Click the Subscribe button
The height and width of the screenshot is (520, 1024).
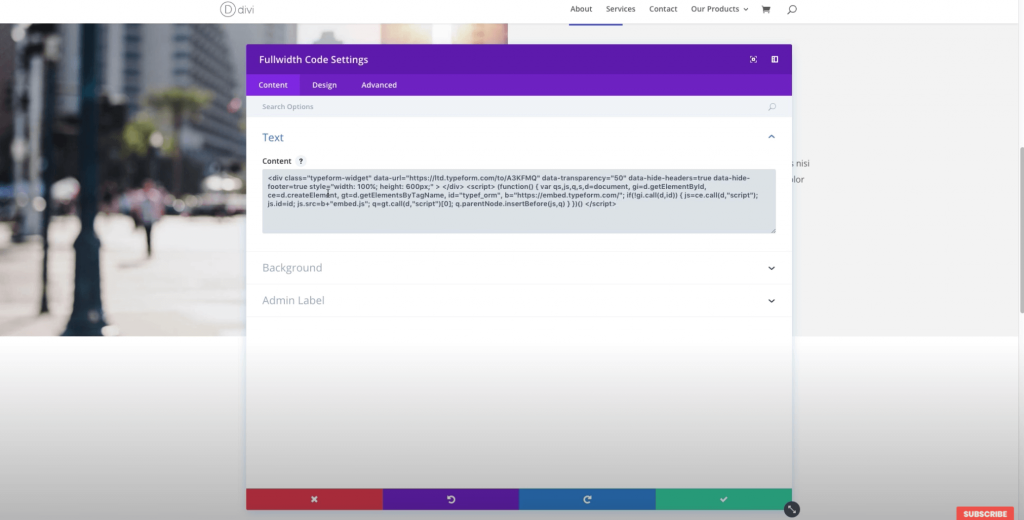(985, 513)
